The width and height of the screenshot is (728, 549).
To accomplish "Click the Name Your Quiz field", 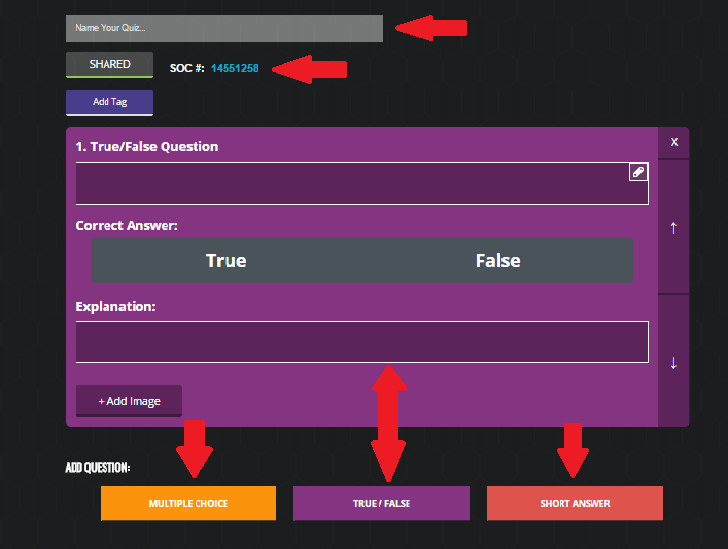I will pos(224,28).
